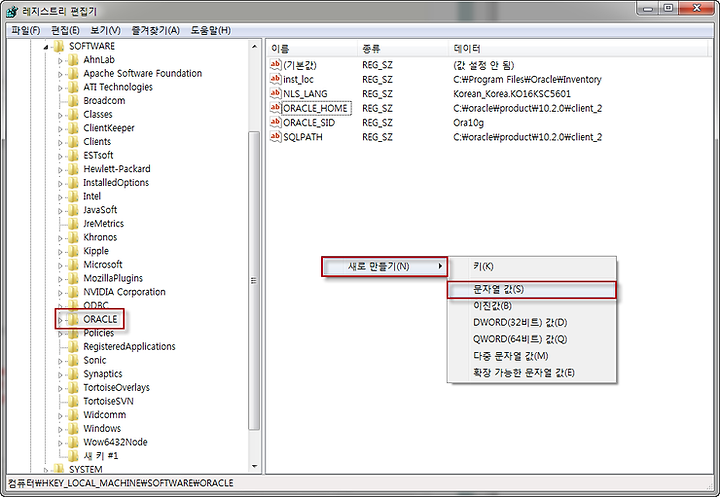Image resolution: width=720 pixels, height=497 pixels.
Task: Click the folder icon beside Apache Software Foundation
Action: point(73,73)
